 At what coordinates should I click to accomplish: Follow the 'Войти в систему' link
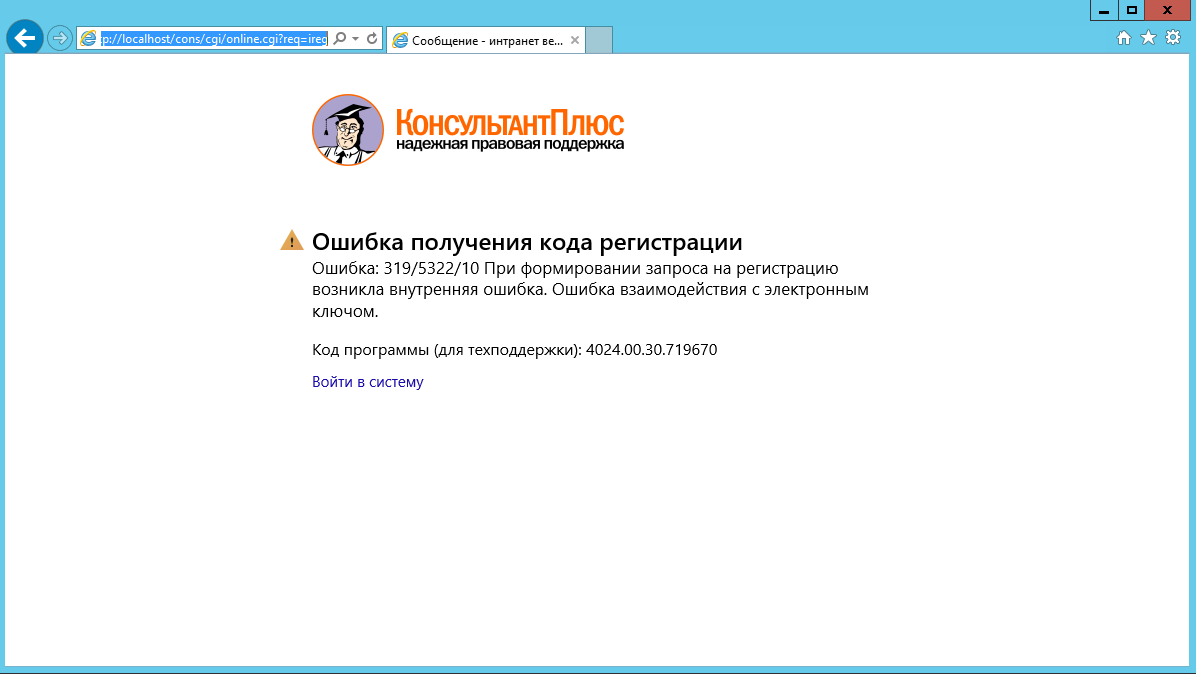point(367,382)
